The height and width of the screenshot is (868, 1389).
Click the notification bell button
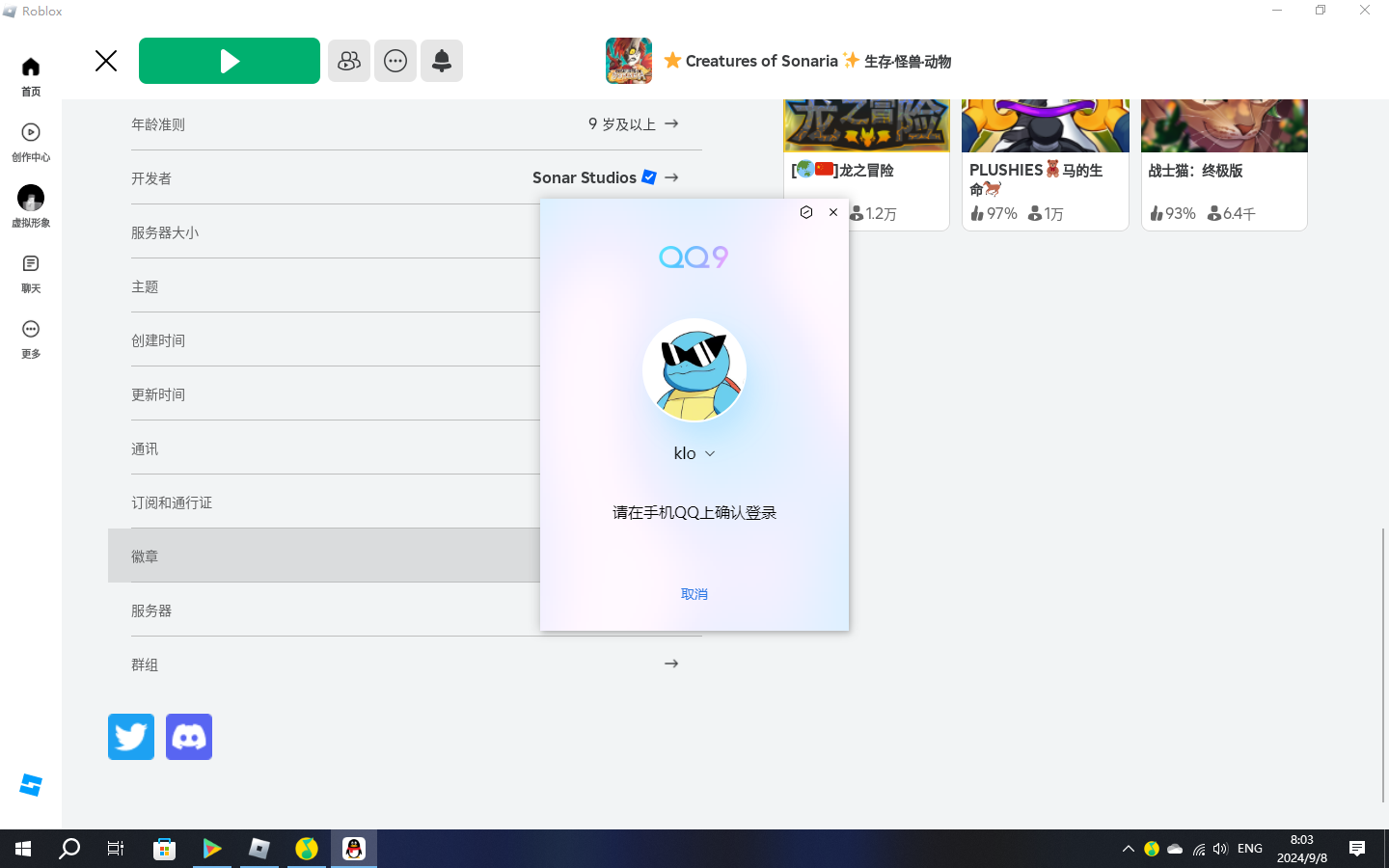click(442, 61)
